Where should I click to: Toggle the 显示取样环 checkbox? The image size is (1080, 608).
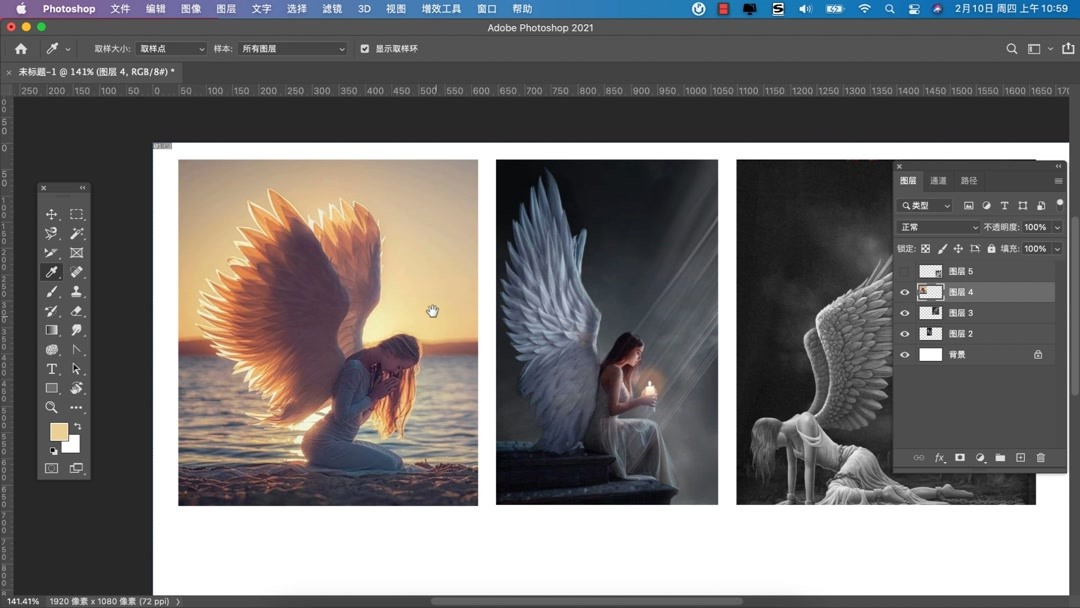coord(364,48)
